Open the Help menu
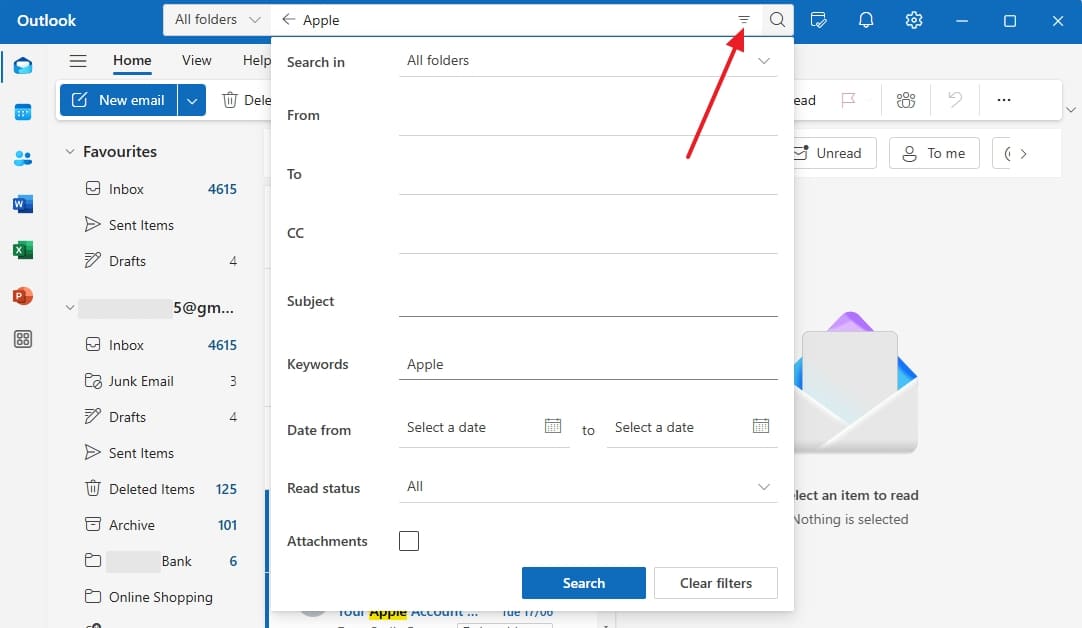Image resolution: width=1082 pixels, height=628 pixels. pyautogui.click(x=256, y=60)
